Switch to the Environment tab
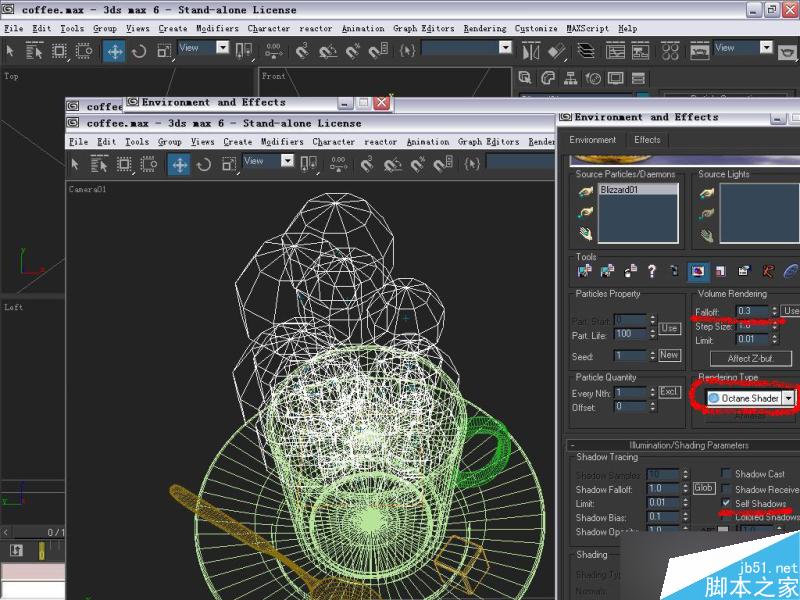Screen dimensions: 800x600 pyautogui.click(x=592, y=140)
